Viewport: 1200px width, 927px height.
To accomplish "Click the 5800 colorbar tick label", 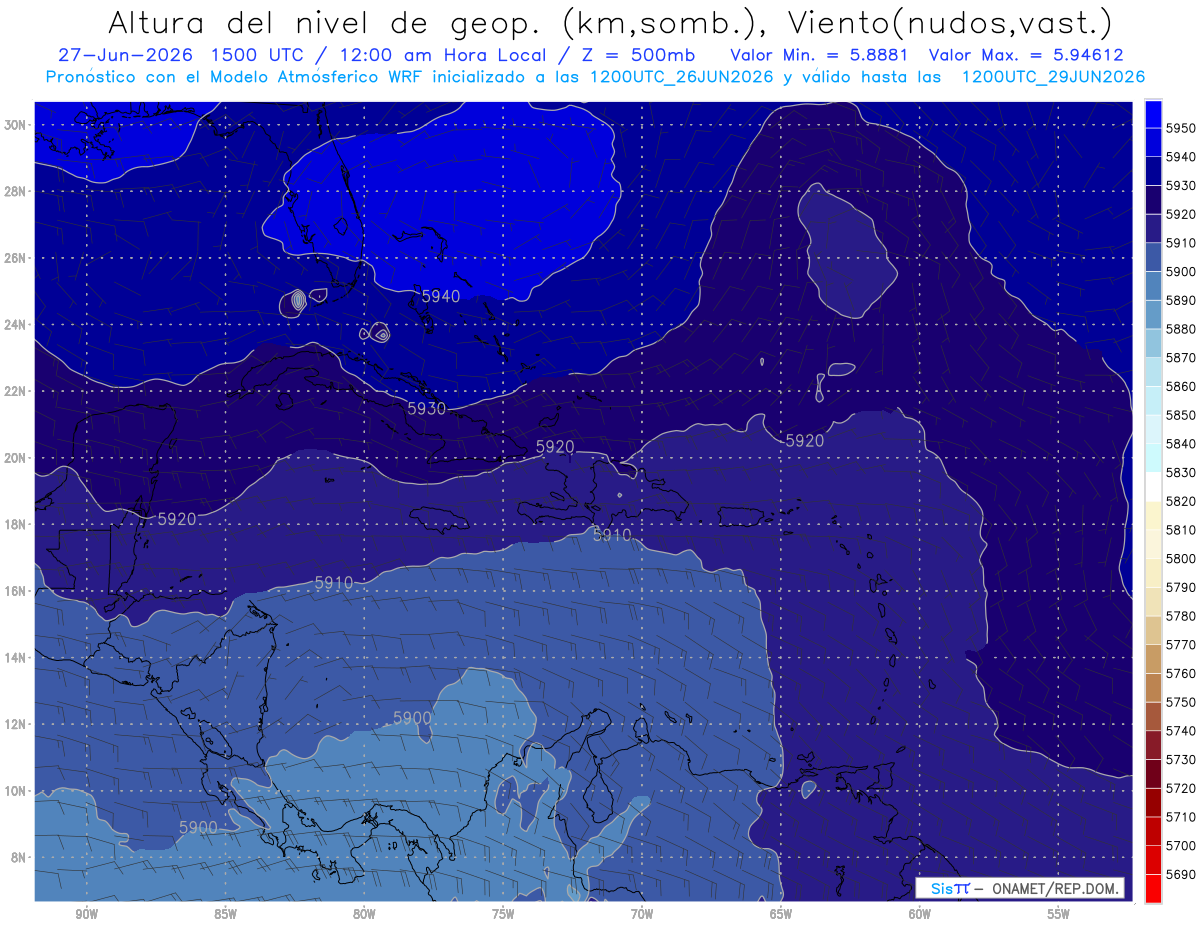I will pos(1181,558).
